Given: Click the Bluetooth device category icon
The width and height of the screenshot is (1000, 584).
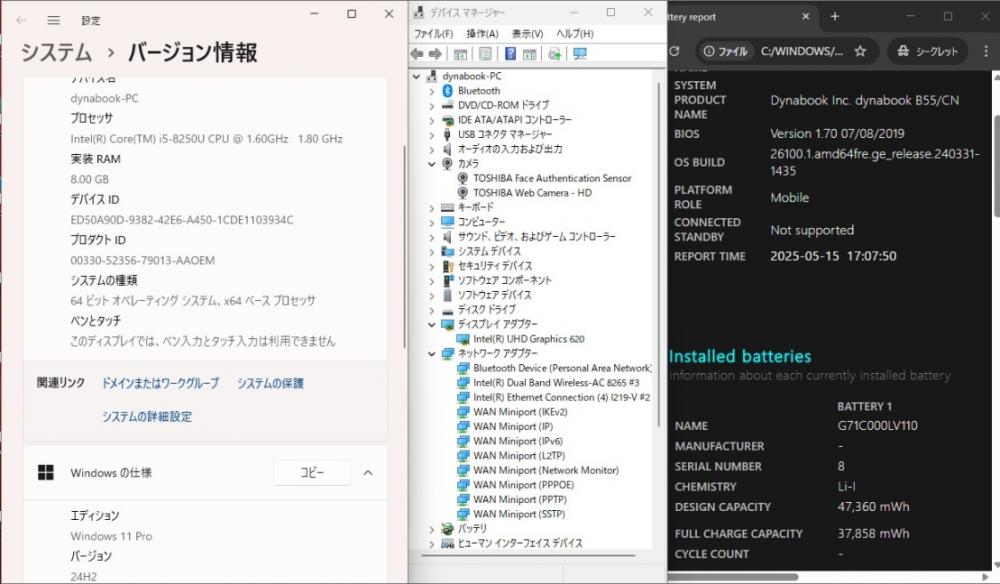Looking at the screenshot, I should [448, 91].
